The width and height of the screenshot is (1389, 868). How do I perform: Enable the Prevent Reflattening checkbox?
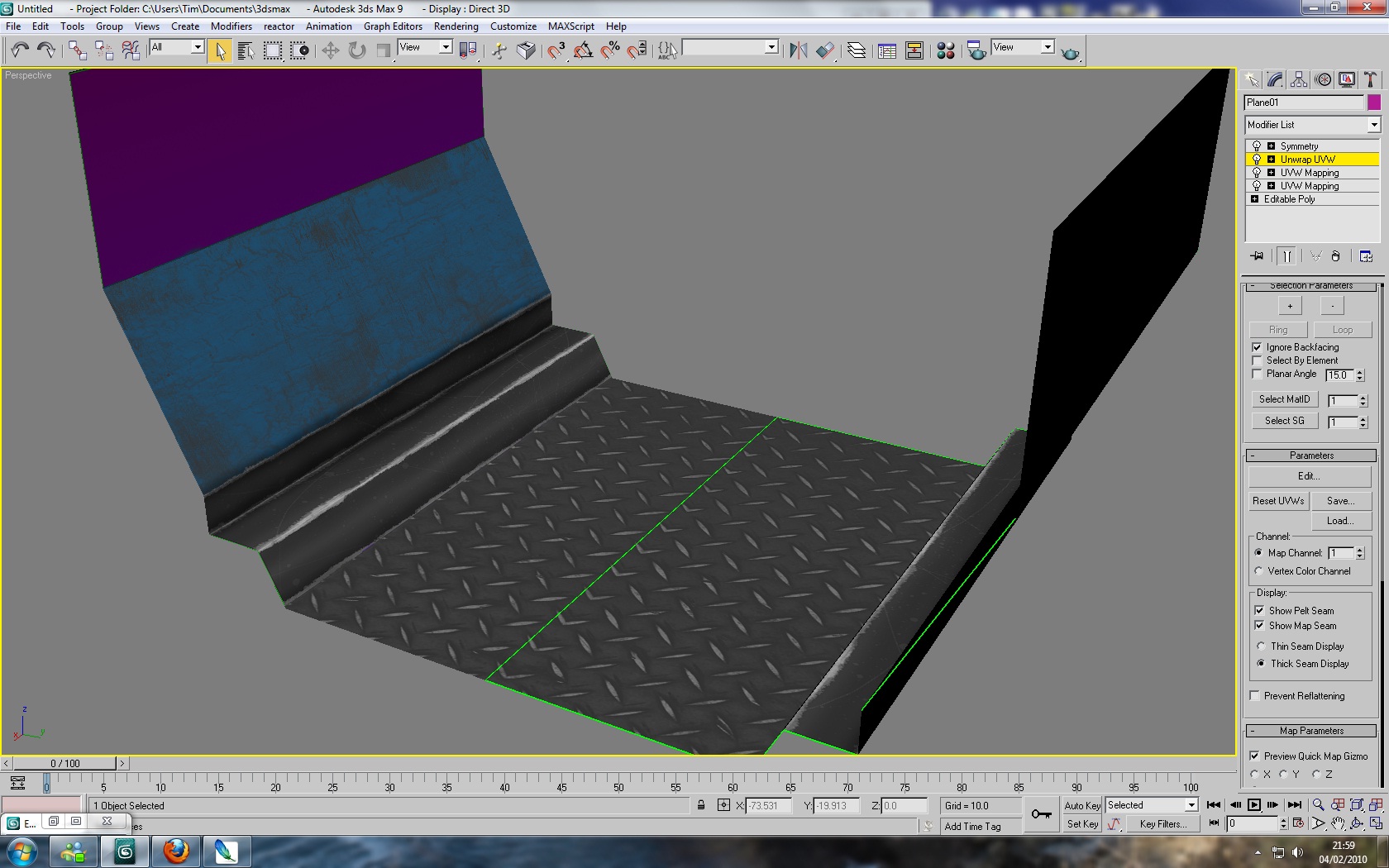[x=1255, y=696]
